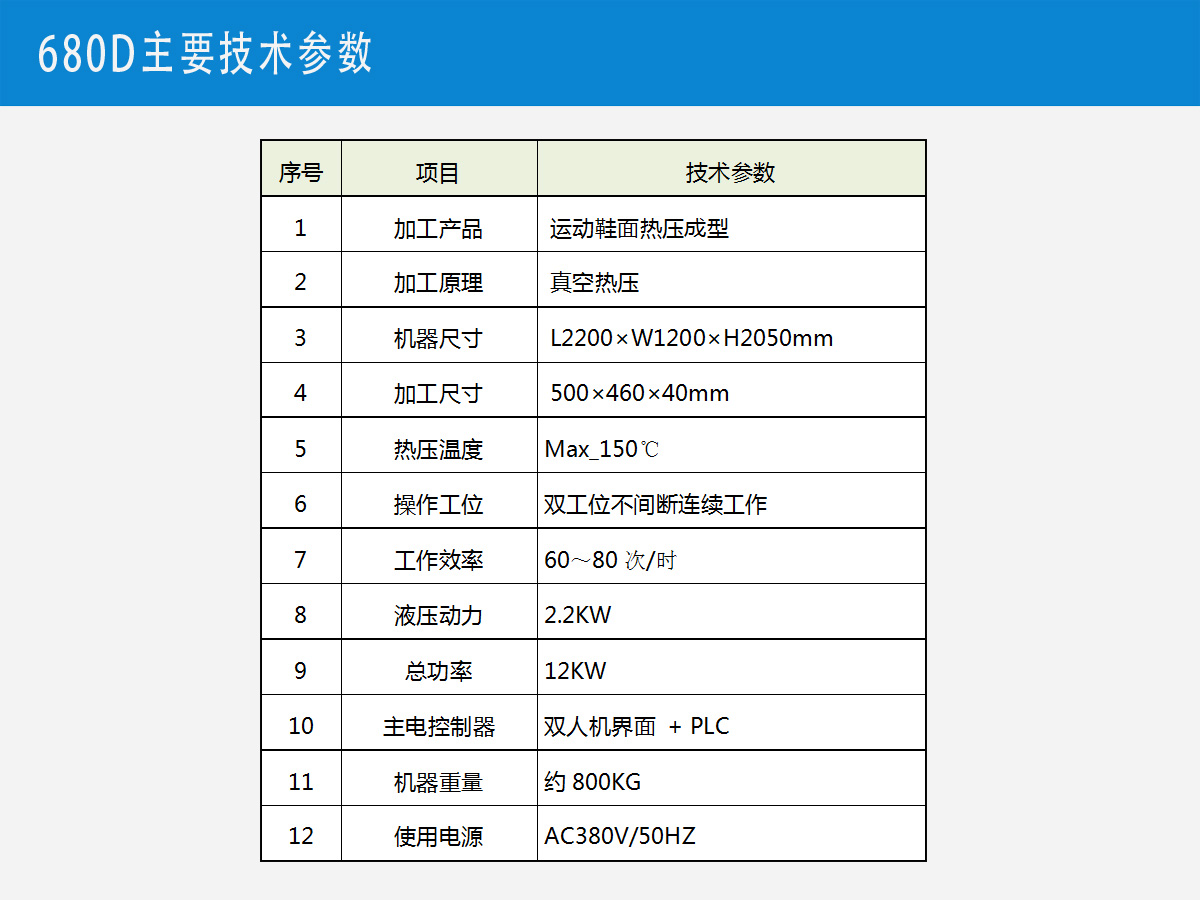Select the 工作效率 cell
Screen dimensions: 1200x900
coord(438,560)
